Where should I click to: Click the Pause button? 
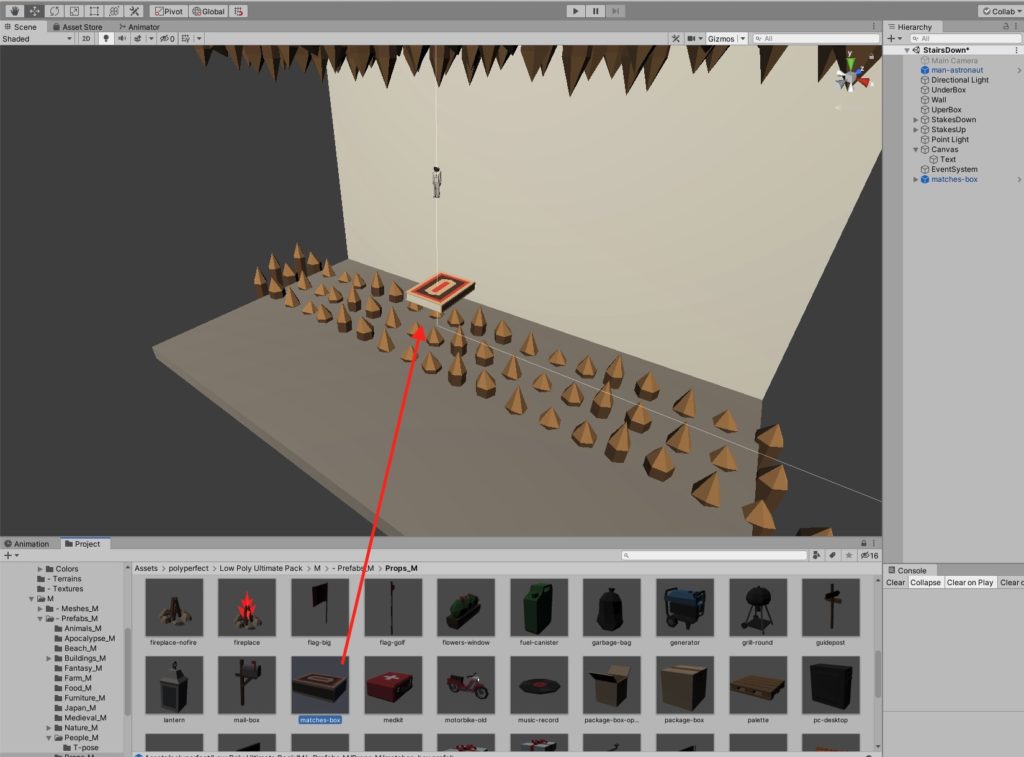coord(596,11)
